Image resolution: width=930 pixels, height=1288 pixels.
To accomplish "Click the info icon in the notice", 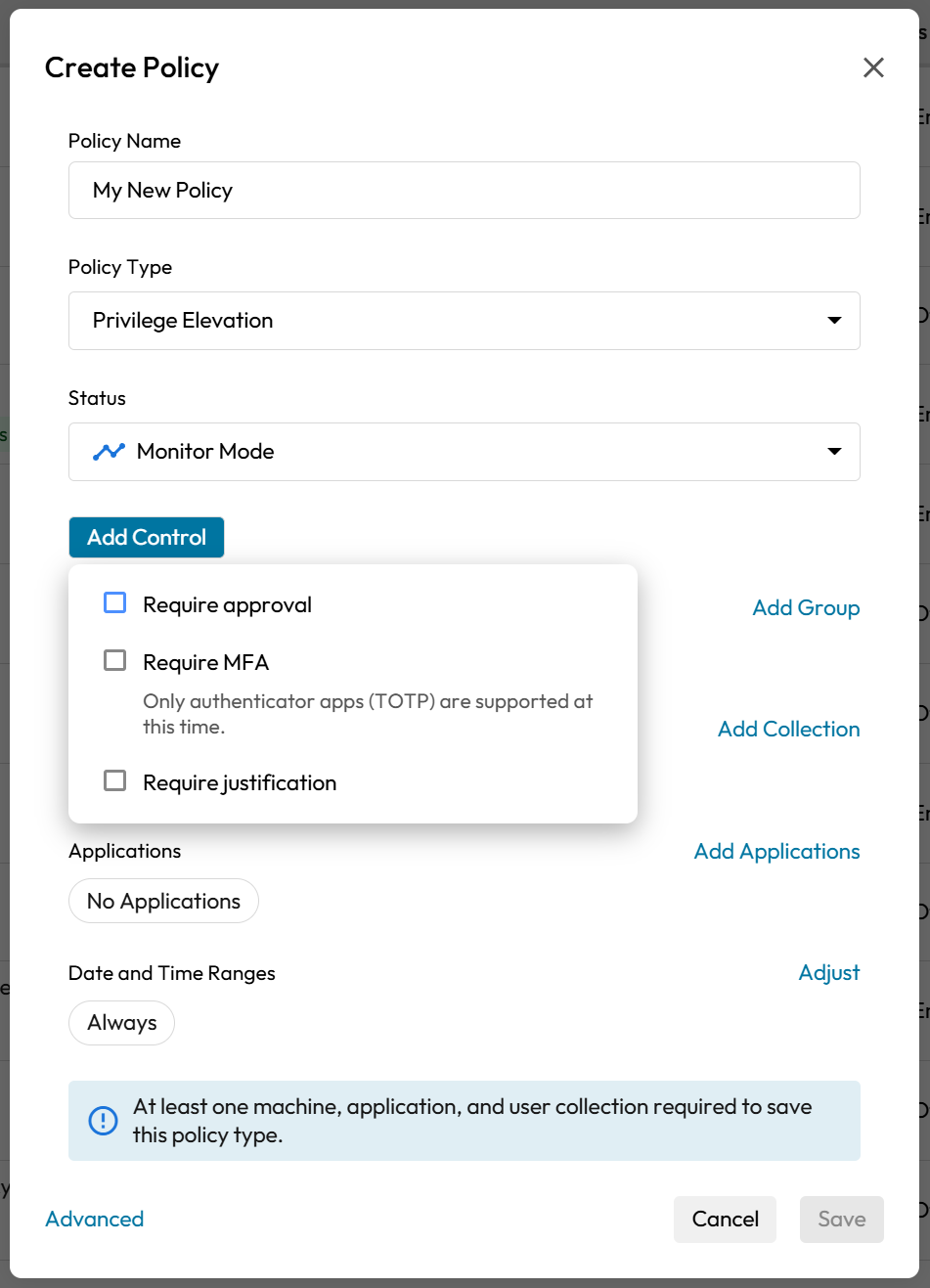I will tap(103, 1121).
